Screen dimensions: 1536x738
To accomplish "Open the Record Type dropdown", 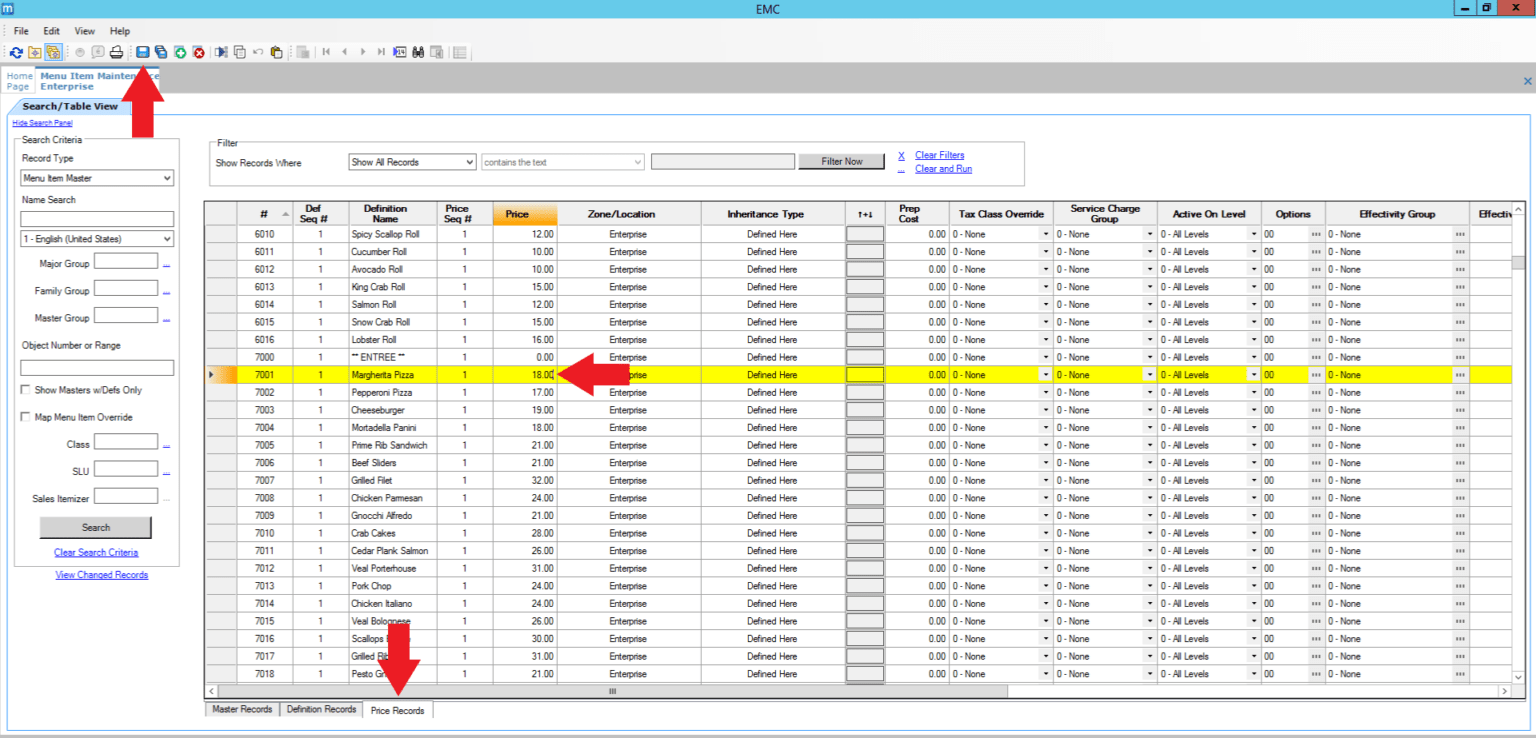I will pyautogui.click(x=97, y=178).
